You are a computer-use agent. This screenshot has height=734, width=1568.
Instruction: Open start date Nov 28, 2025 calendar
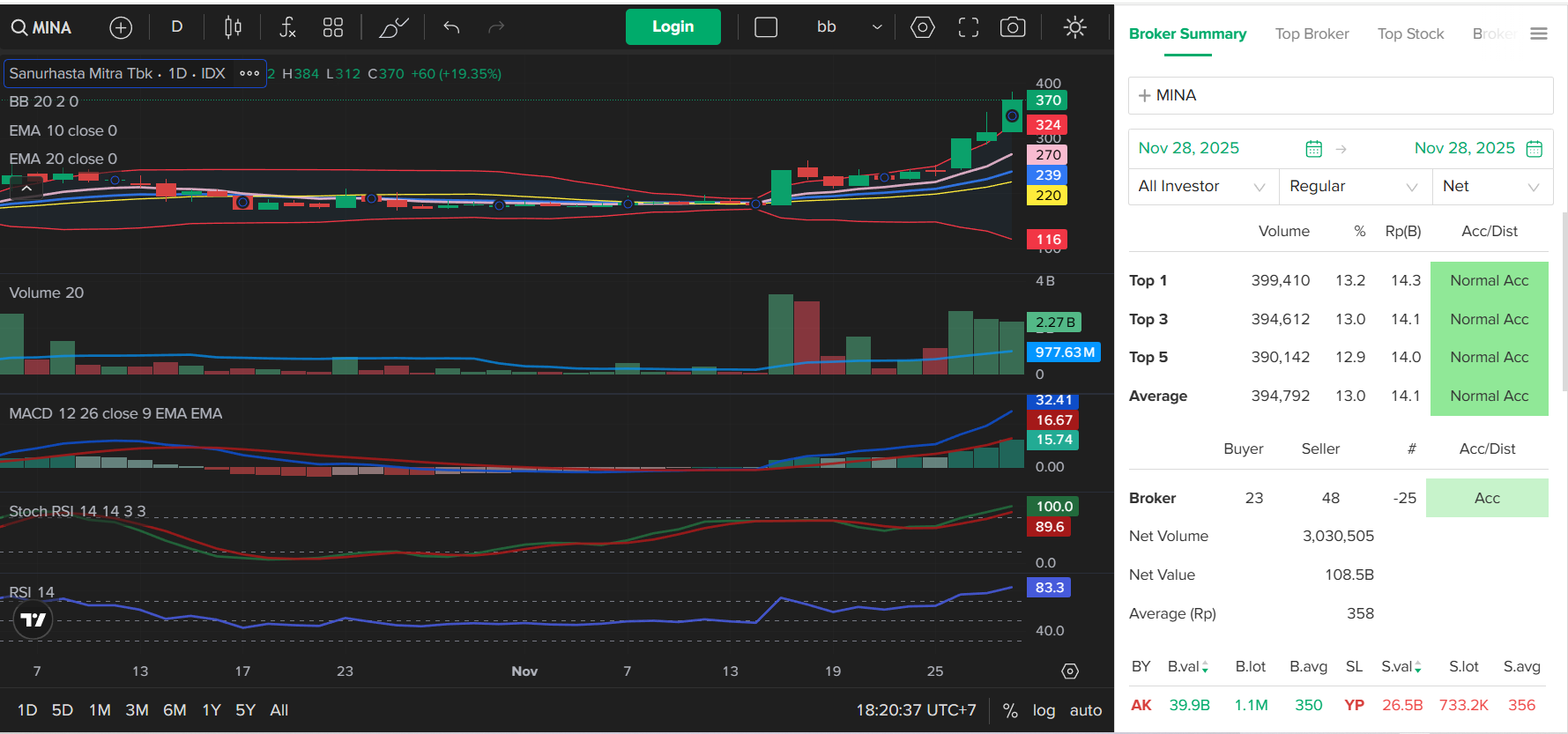[x=1313, y=149]
